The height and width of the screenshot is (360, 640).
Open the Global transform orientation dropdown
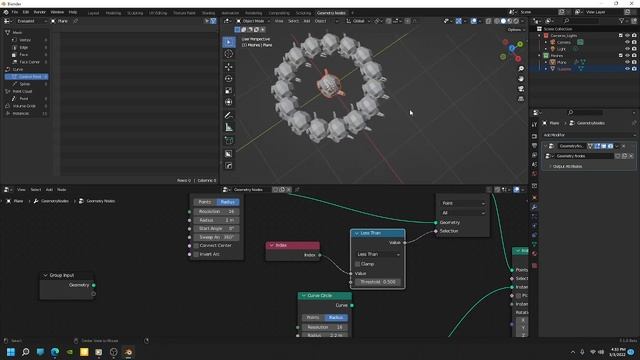358,21
